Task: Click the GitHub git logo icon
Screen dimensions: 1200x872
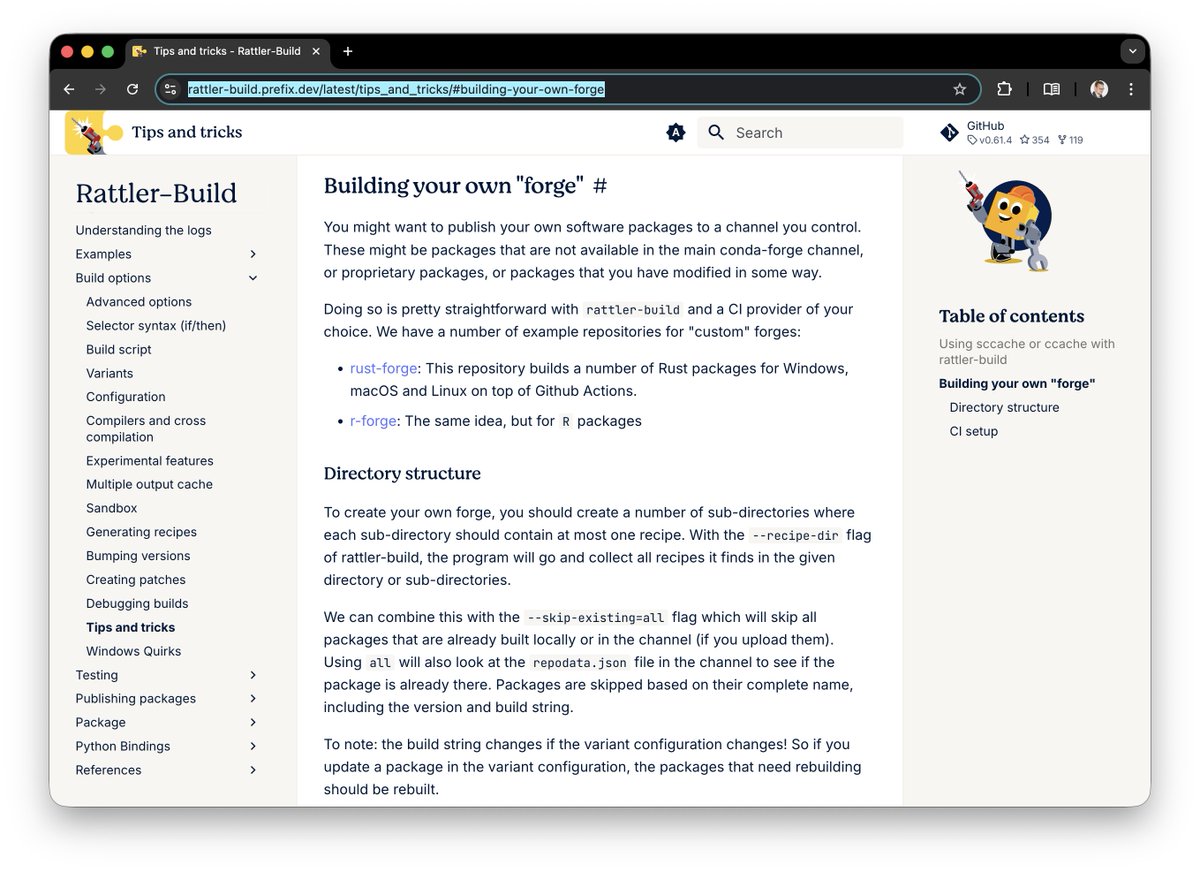Action: 950,132
